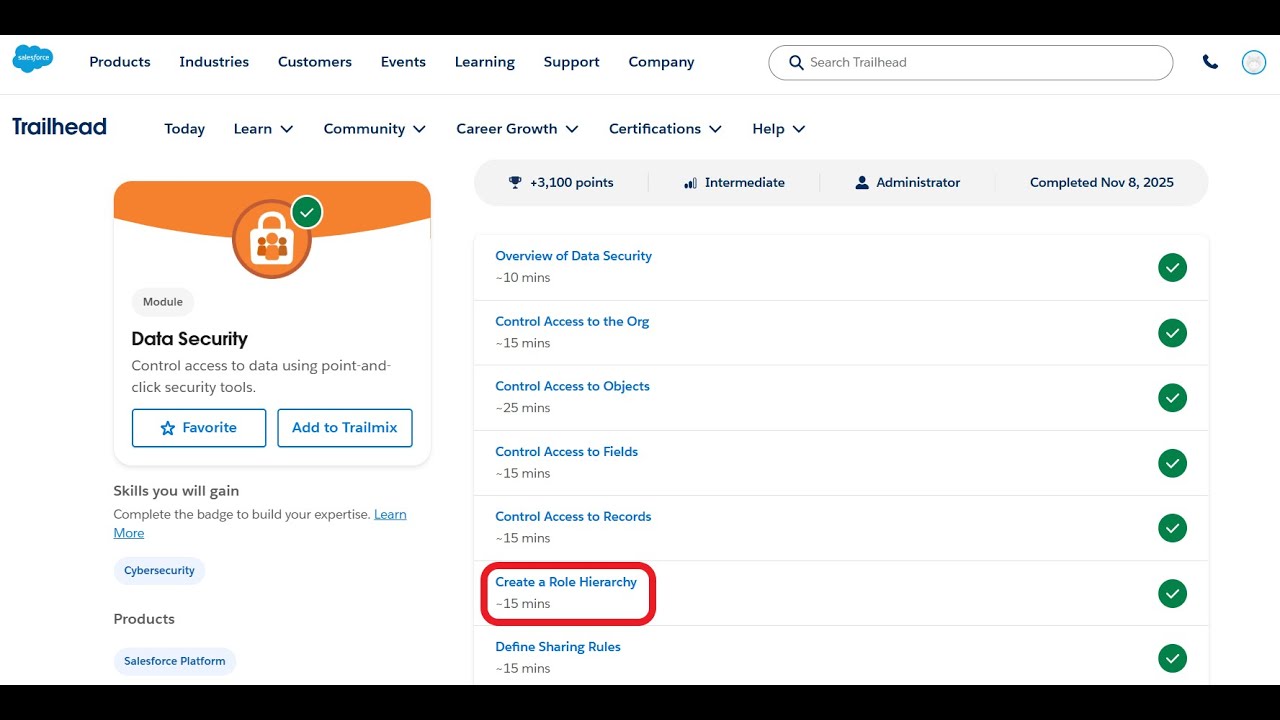Expand the Certifications dropdown
This screenshot has width=1280, height=720.
(x=665, y=129)
